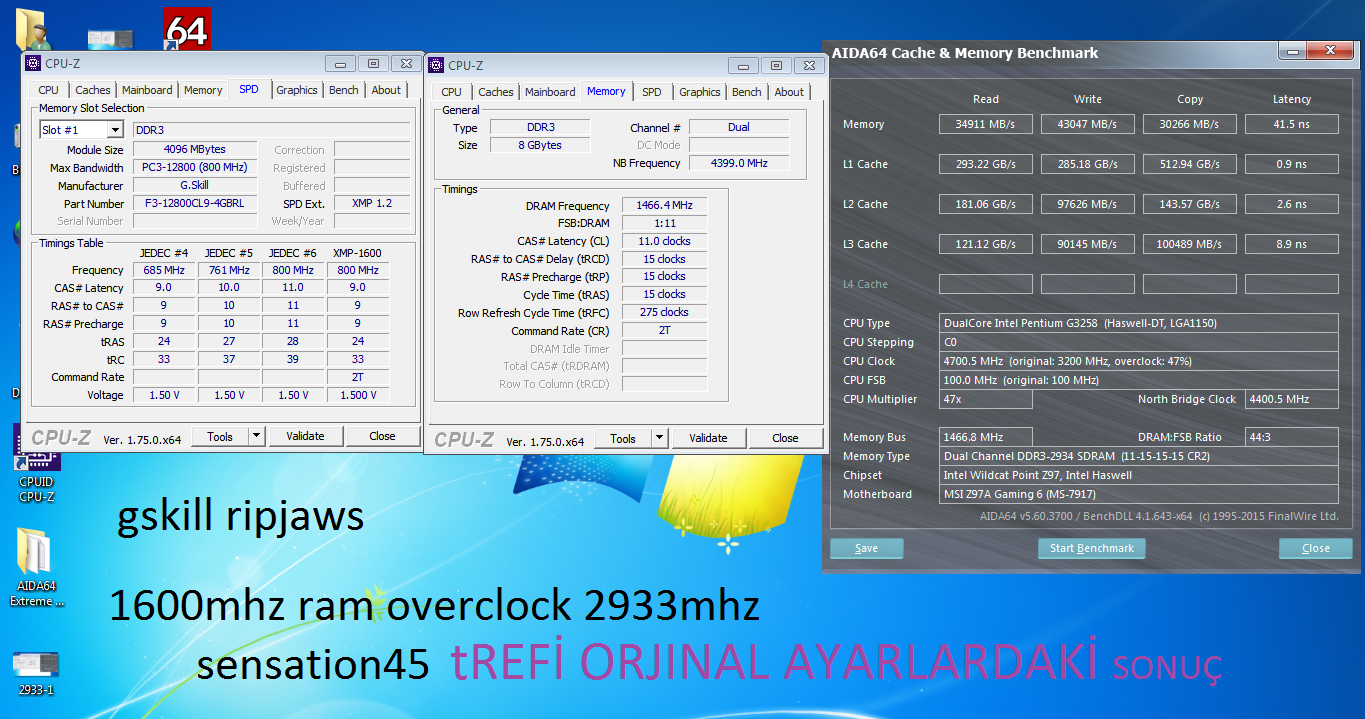Select the active SPD tab in SPD window
This screenshot has width=1365, height=719.
coord(249,89)
